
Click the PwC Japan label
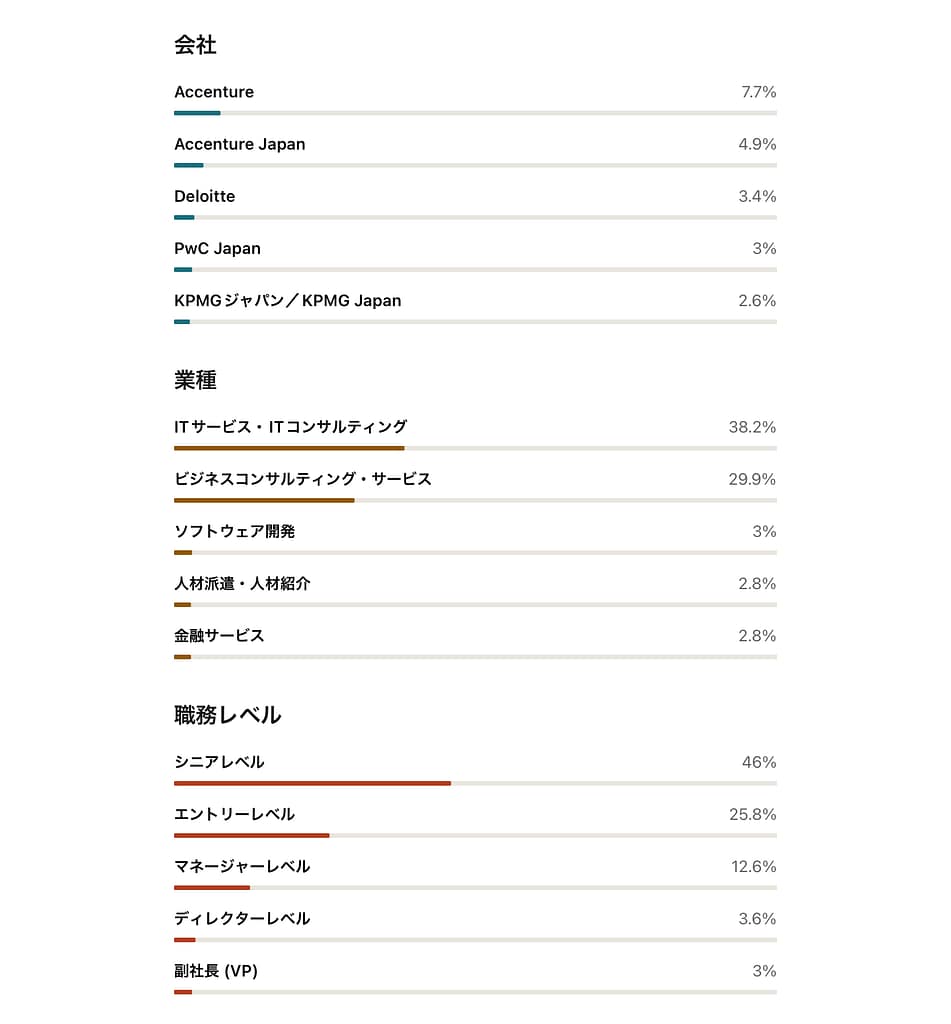tap(217, 248)
